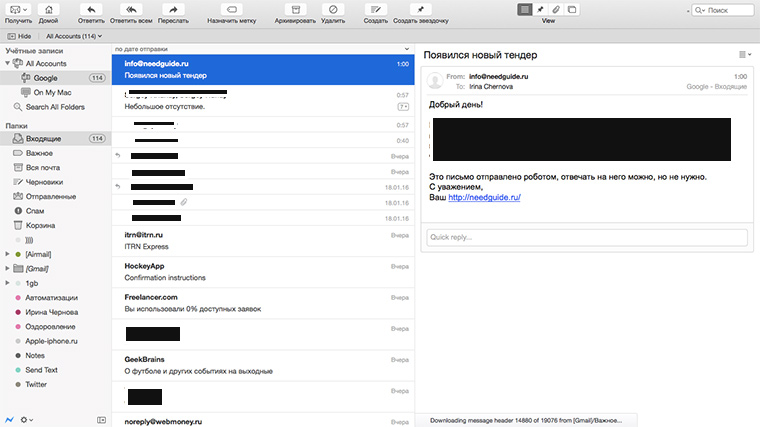Click the 114 unread badge on Входящие
760x427 pixels.
97,139
